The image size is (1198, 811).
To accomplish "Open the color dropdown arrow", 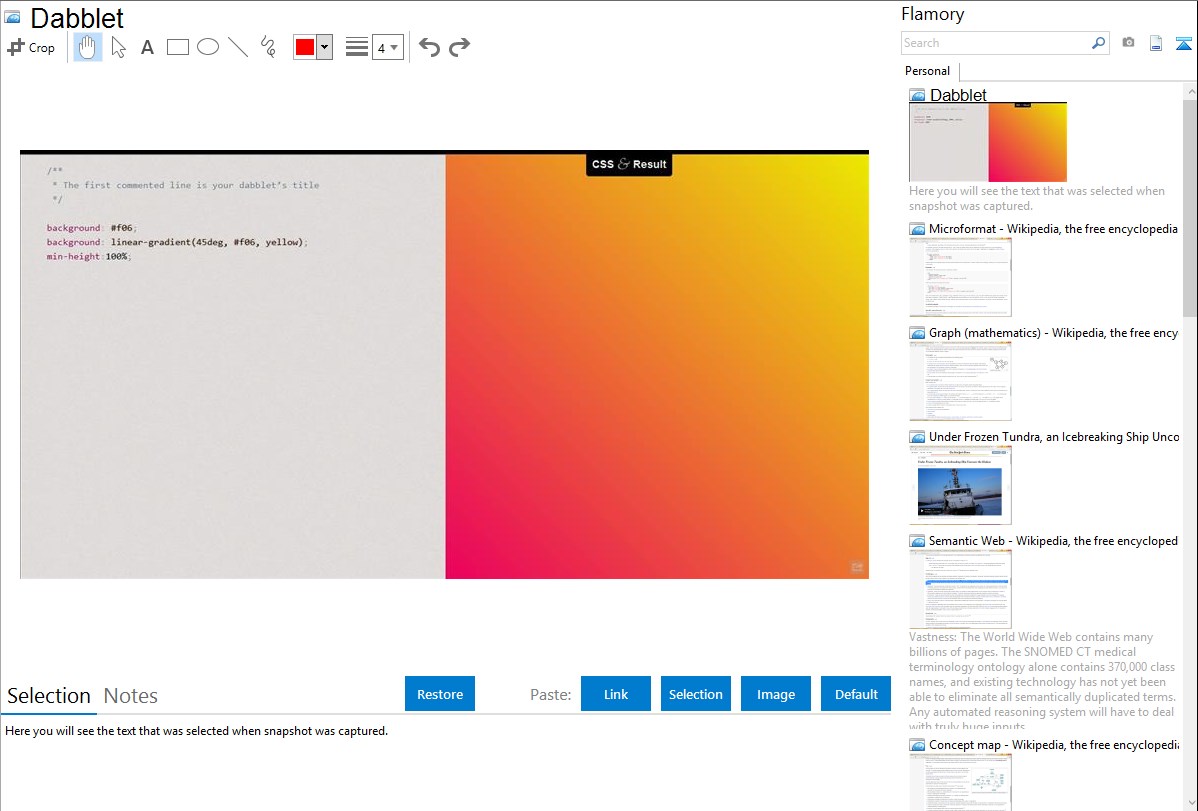I will click(x=325, y=47).
